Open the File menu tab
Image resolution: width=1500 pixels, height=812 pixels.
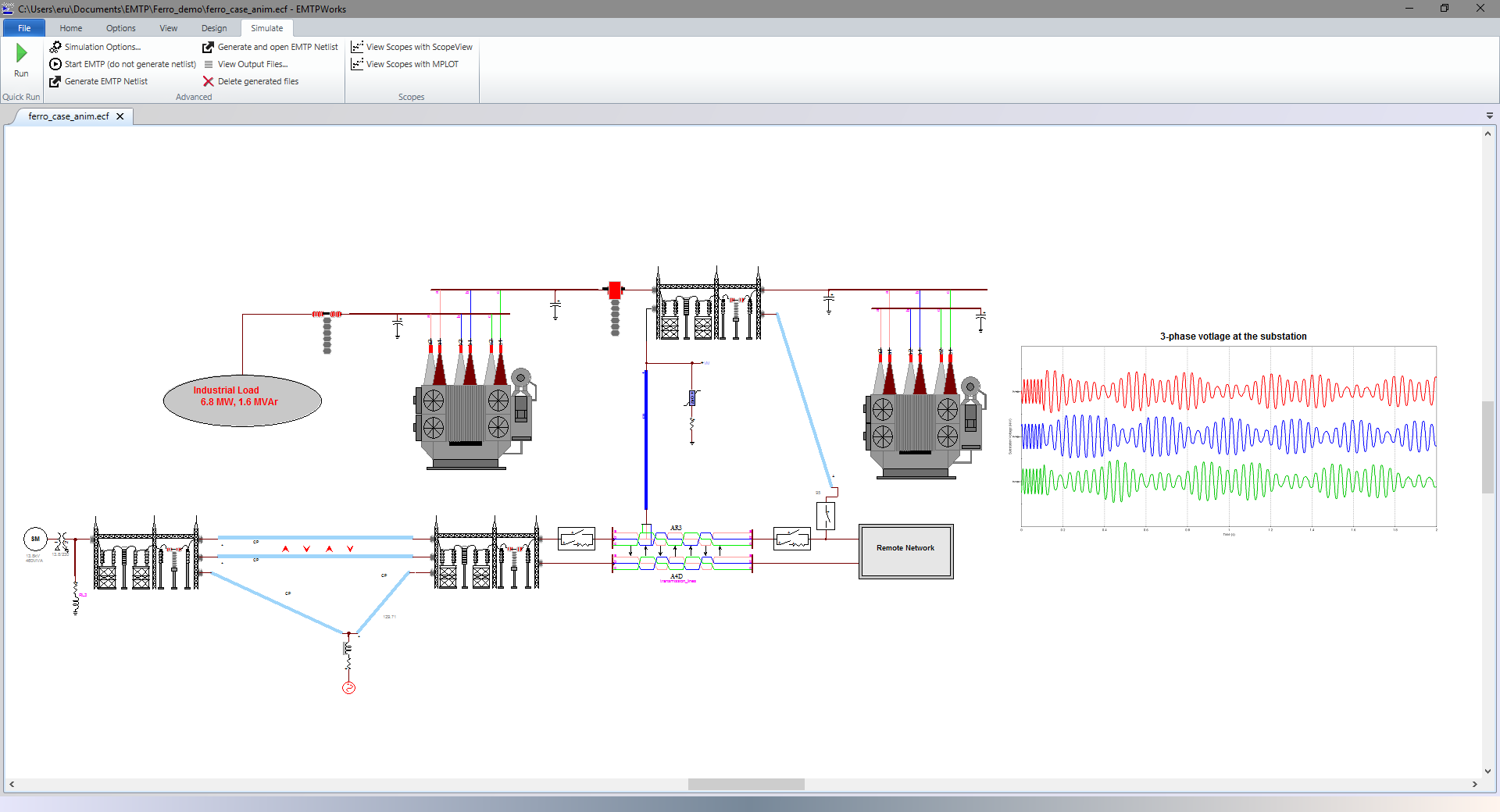pyautogui.click(x=24, y=28)
